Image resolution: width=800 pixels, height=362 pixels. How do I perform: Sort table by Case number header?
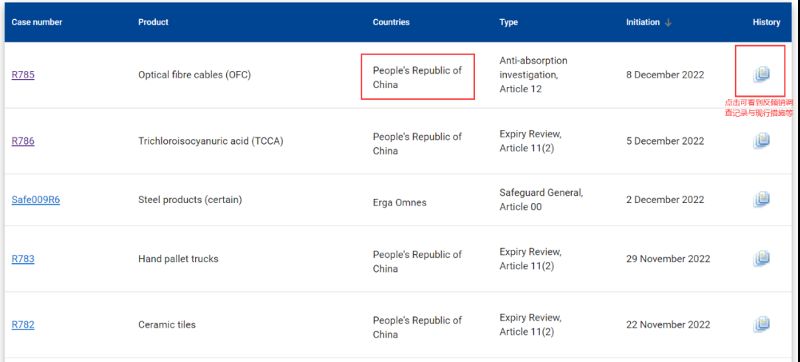[x=37, y=22]
